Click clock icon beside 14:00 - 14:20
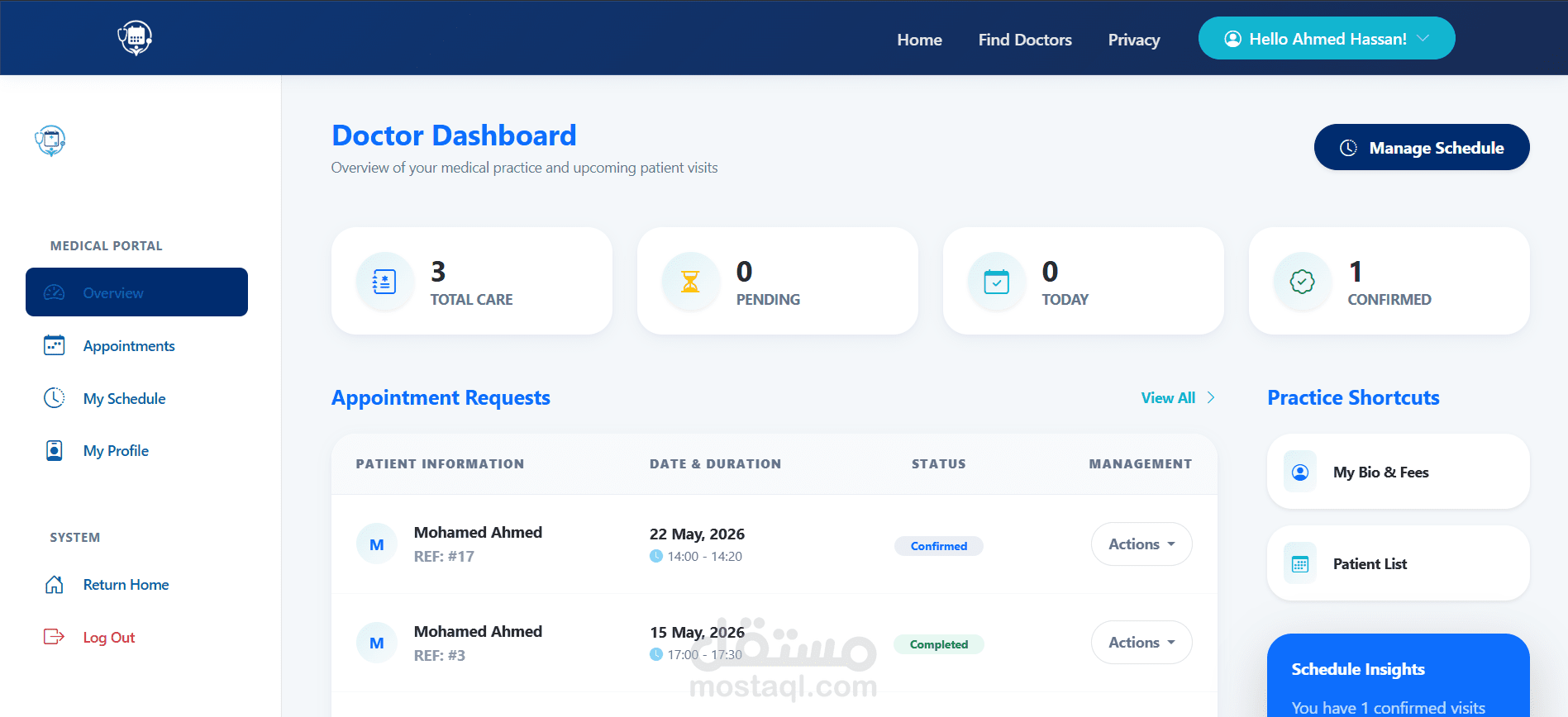The width and height of the screenshot is (1568, 717). coord(656,556)
